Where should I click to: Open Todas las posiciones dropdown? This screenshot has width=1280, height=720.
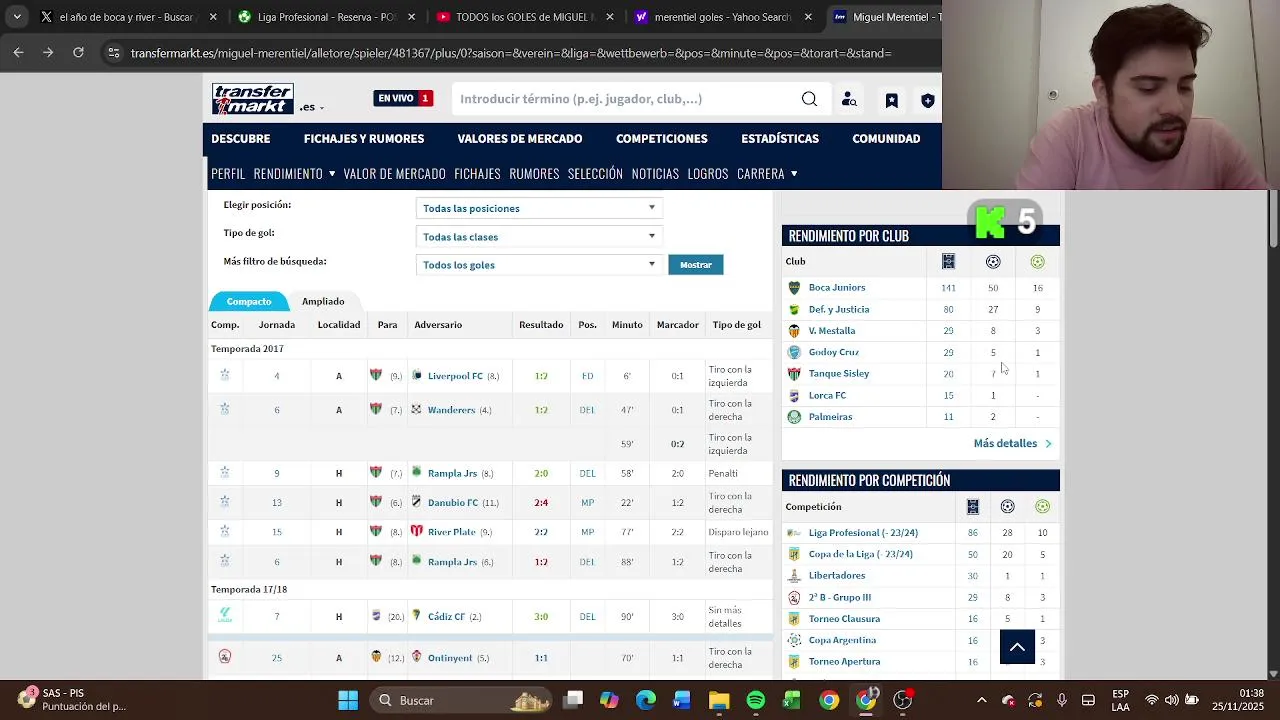point(540,208)
